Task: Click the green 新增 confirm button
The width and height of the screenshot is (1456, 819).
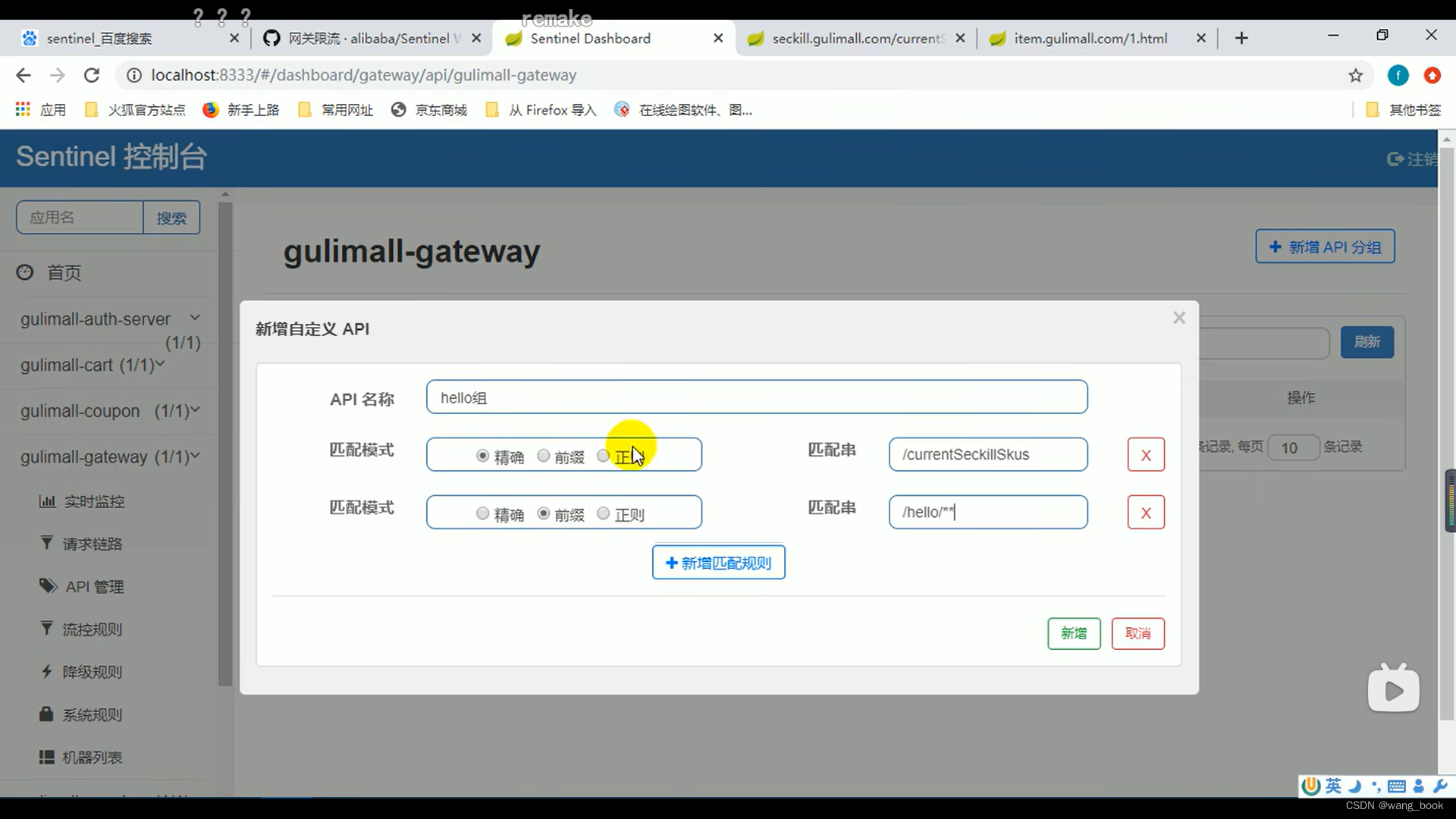Action: [1073, 633]
